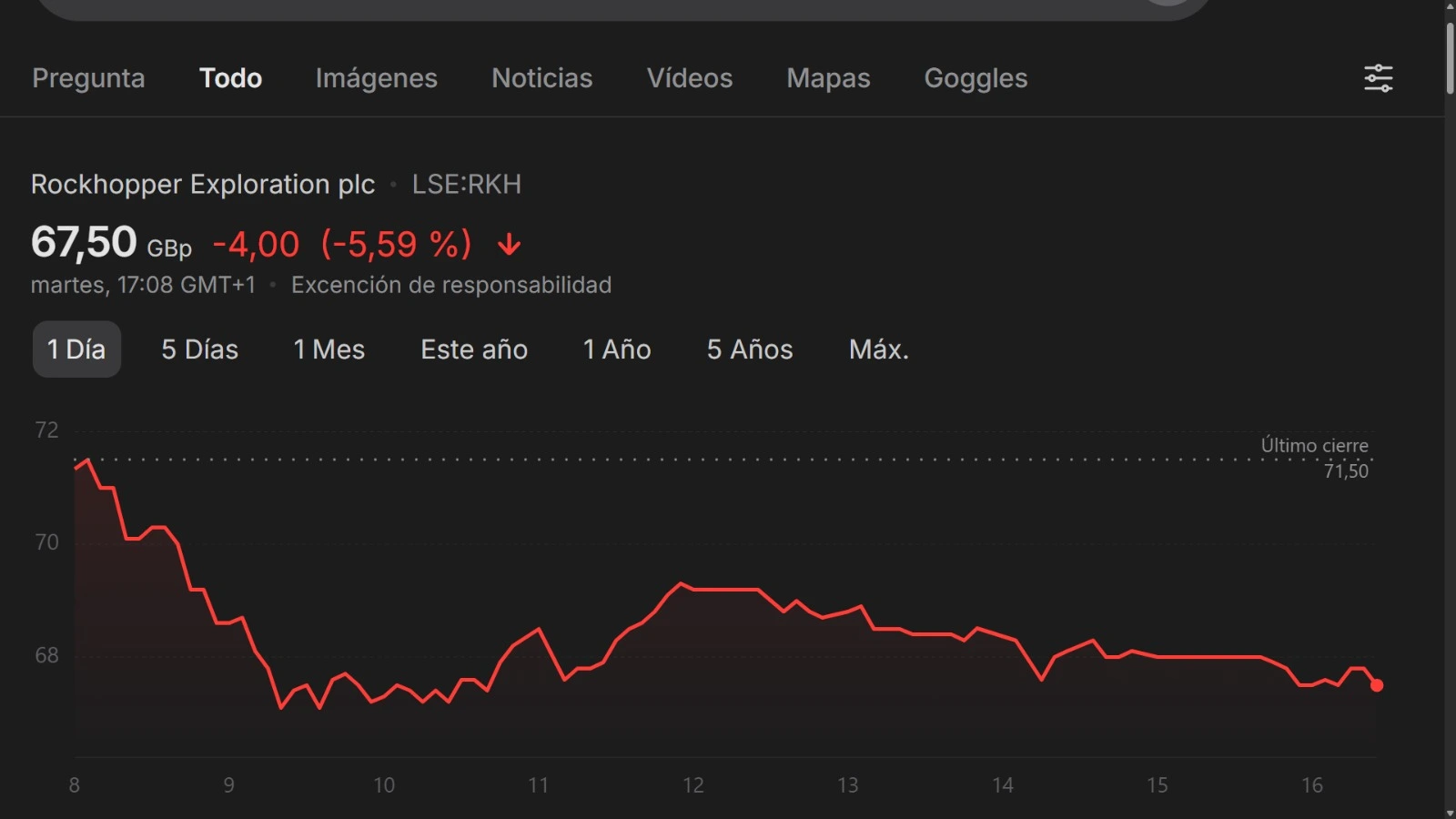The image size is (1456, 819).
Task: Show the 5 Días chart range
Action: click(x=200, y=349)
